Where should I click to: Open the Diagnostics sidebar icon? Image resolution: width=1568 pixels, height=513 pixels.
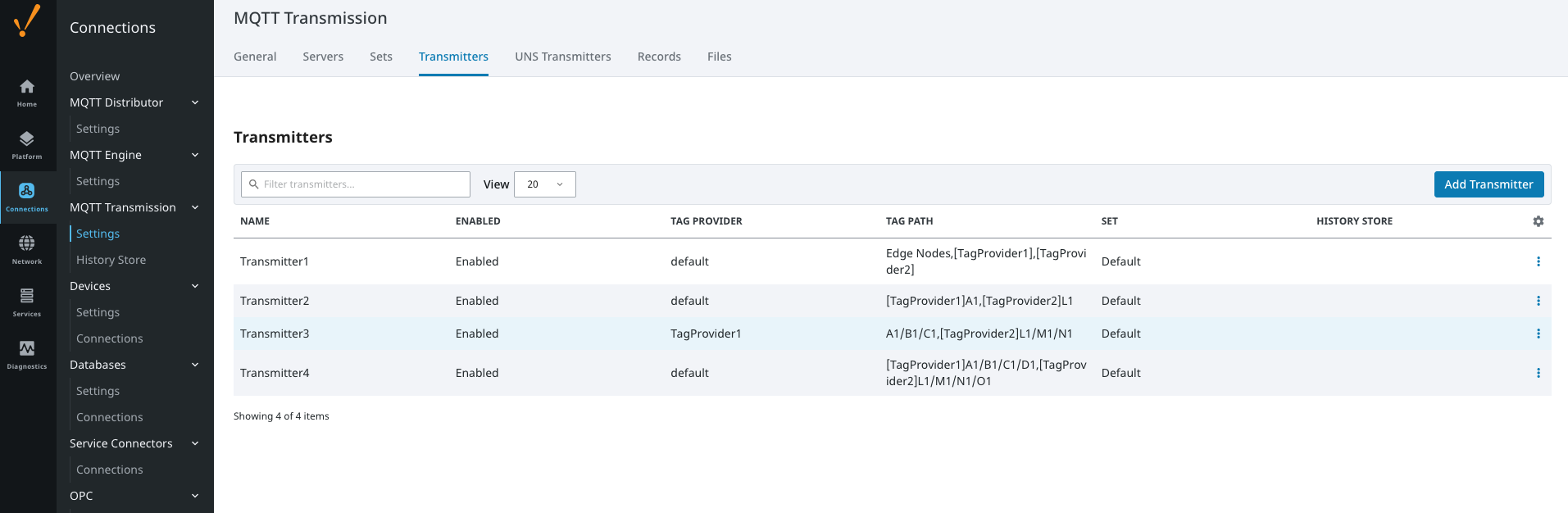click(27, 355)
